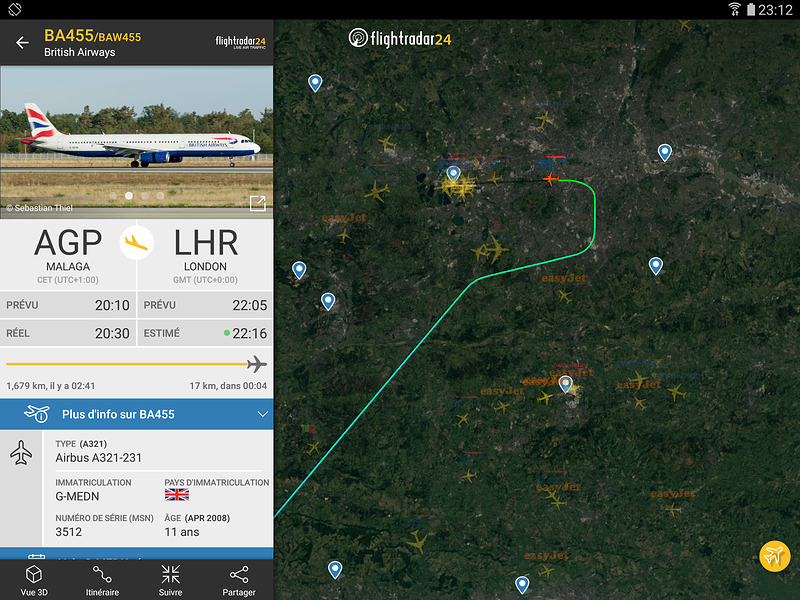Collapse Plus d'info sur BA455 section

coord(137,414)
